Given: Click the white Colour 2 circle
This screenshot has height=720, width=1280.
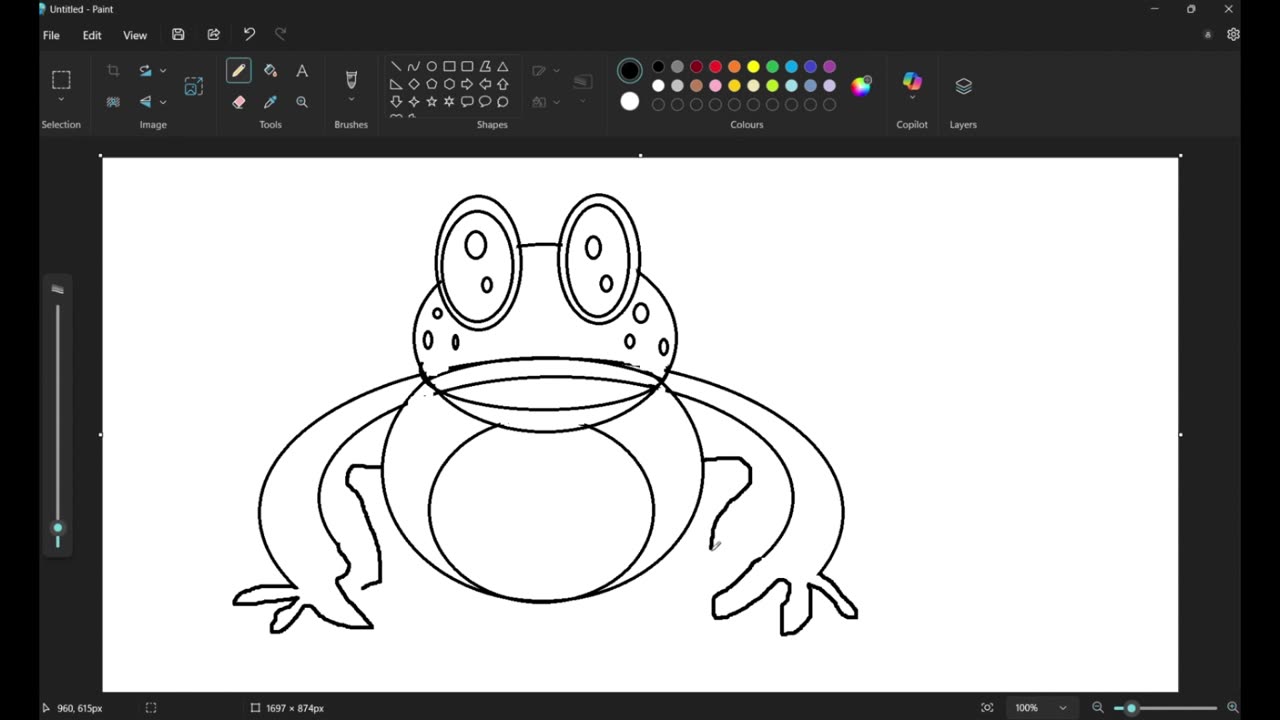Looking at the screenshot, I should pyautogui.click(x=629, y=101).
